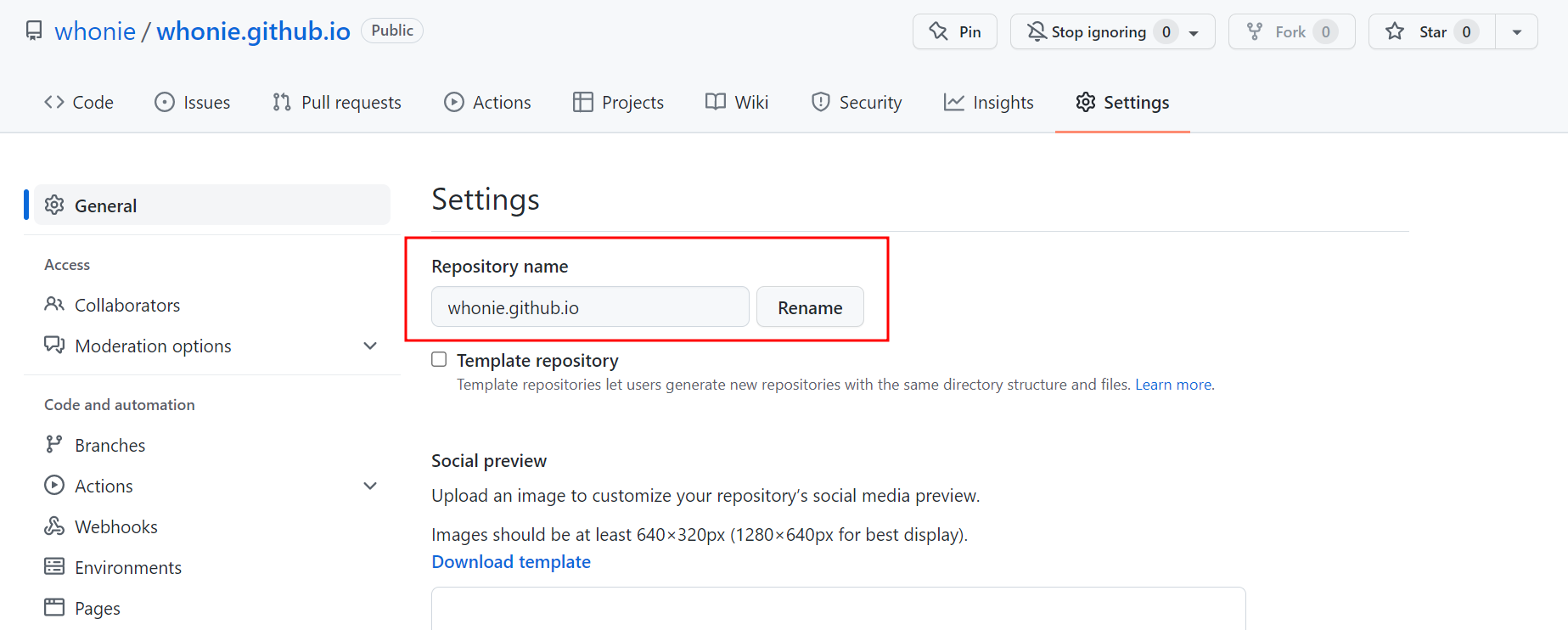Click the Download template link

[511, 561]
